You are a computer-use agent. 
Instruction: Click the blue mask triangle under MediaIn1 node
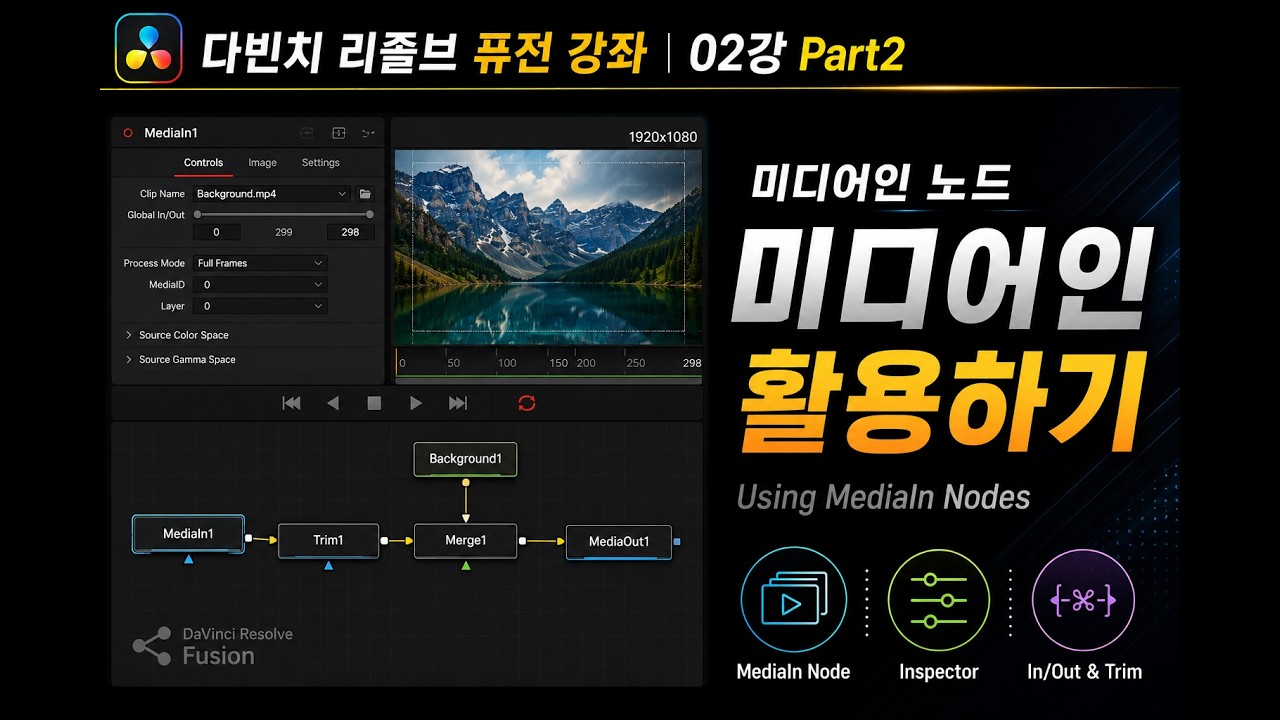click(188, 559)
